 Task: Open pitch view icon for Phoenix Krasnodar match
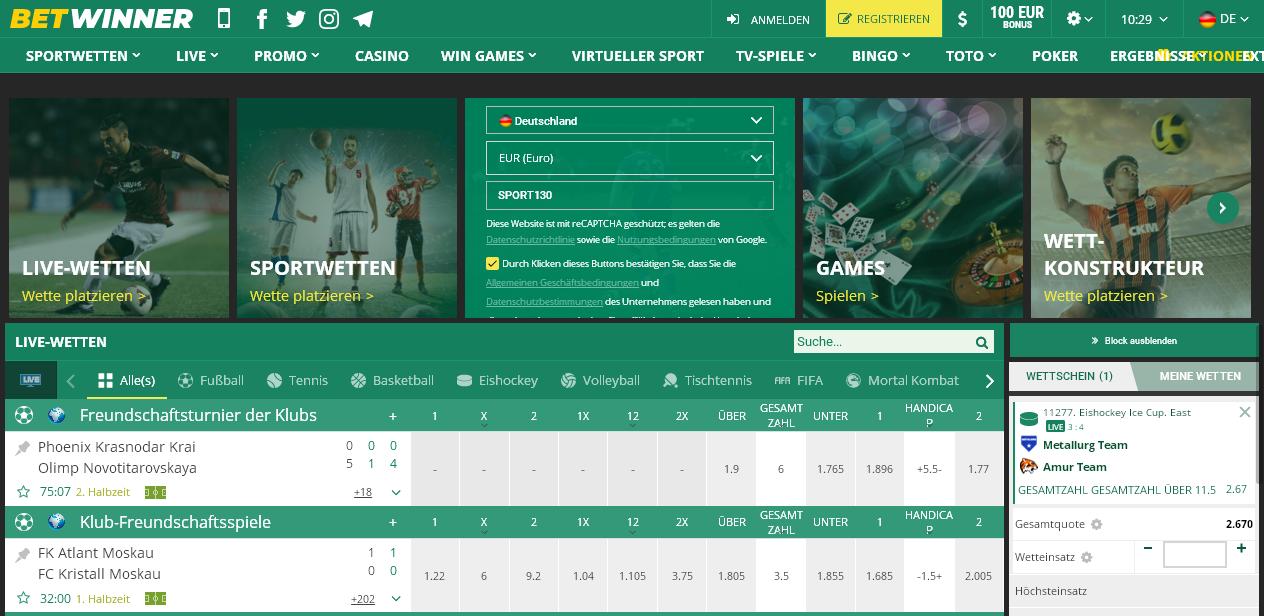coord(155,492)
